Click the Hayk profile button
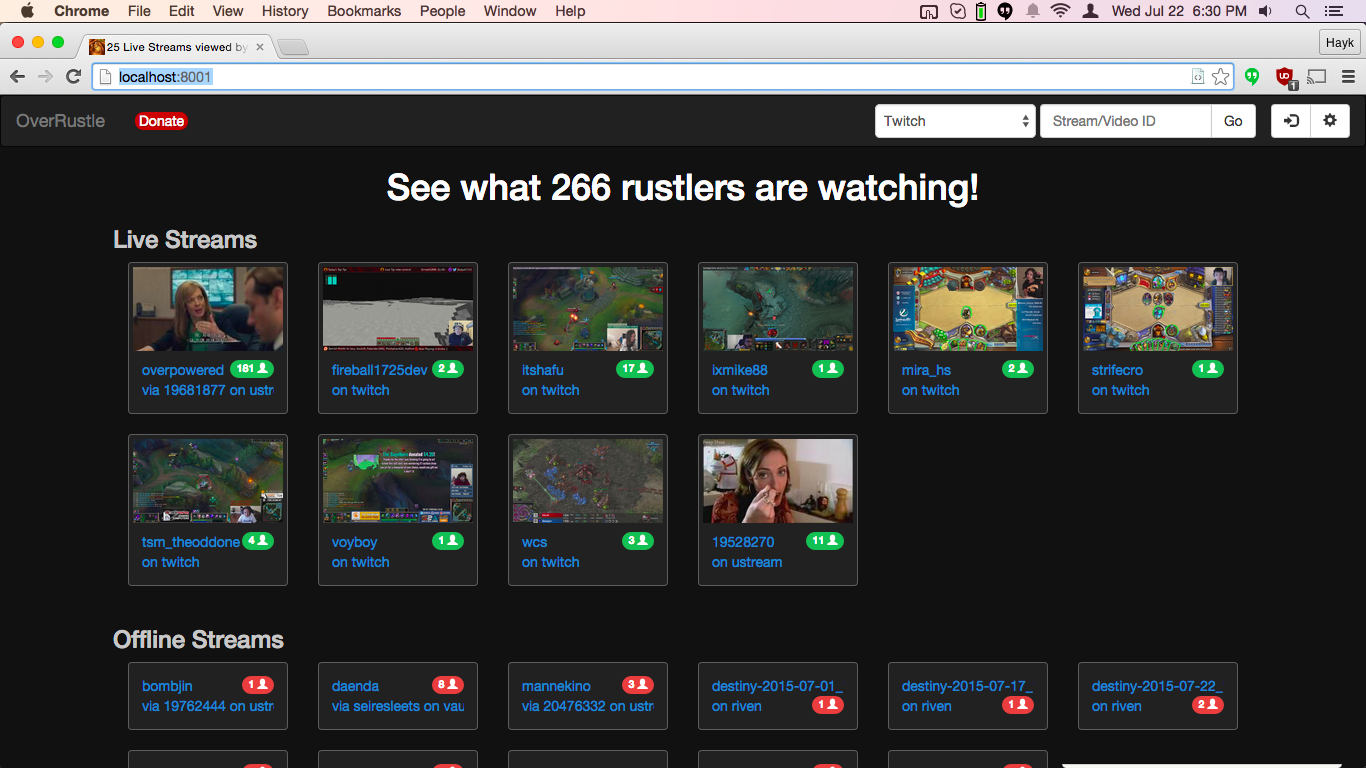1366x768 pixels. tap(1339, 43)
